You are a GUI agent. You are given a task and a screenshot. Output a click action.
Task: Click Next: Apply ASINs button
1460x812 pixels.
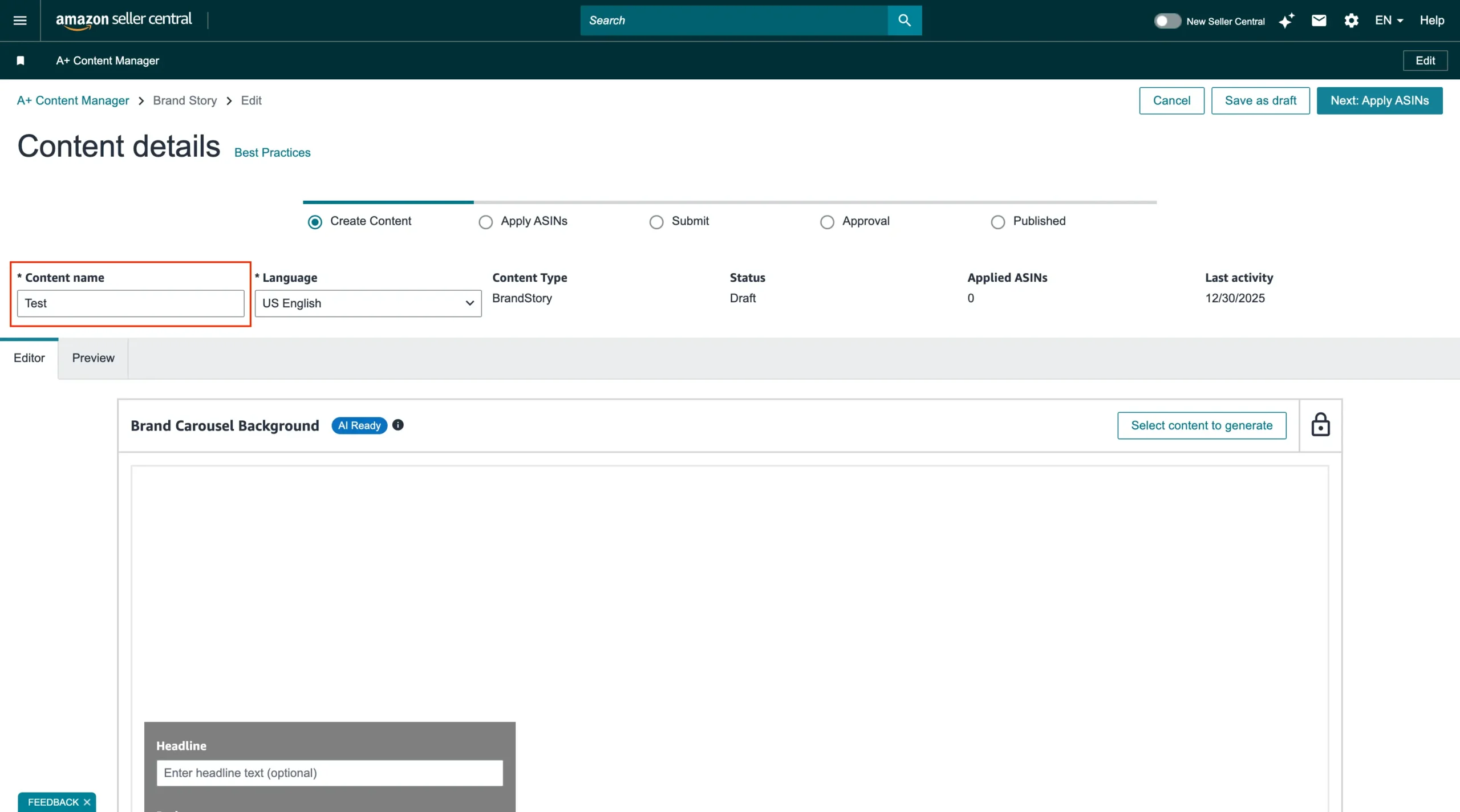click(x=1379, y=101)
